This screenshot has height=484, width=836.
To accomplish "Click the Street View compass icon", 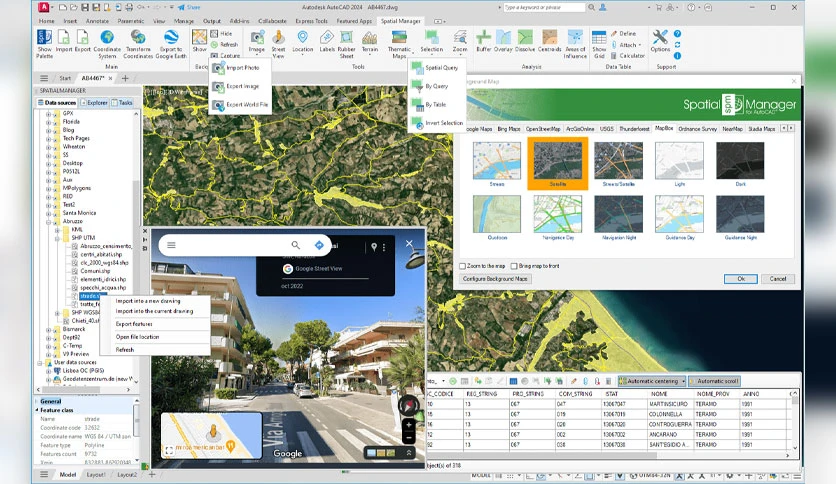I will click(x=409, y=406).
